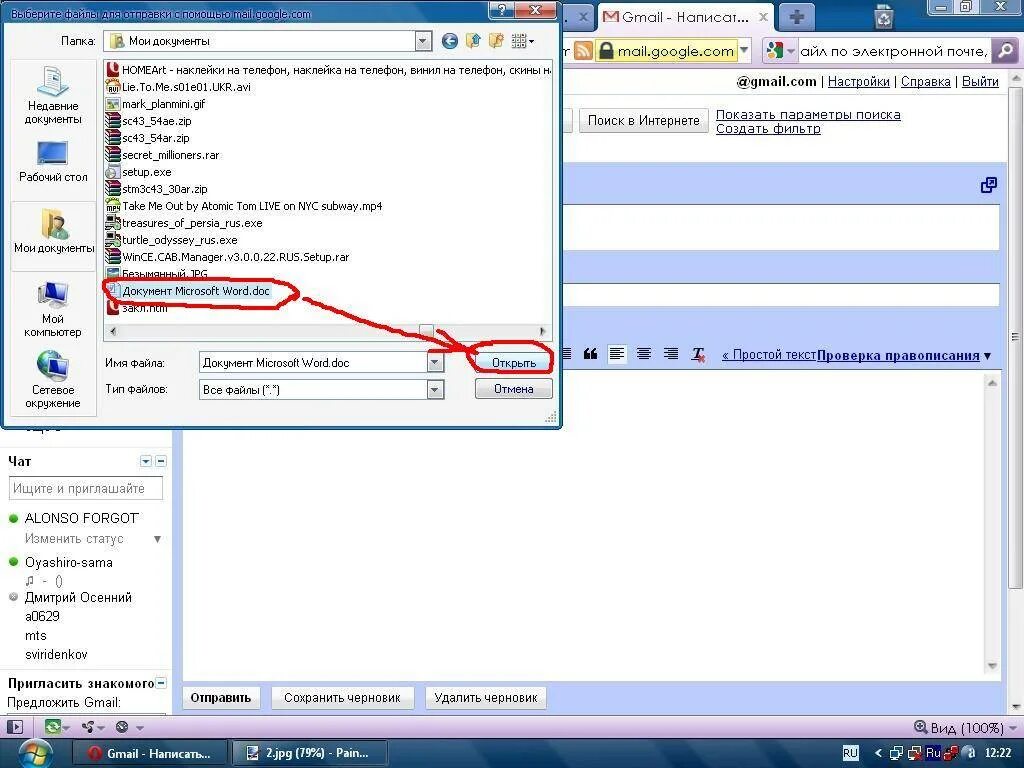The image size is (1024, 768).
Task: Click the file list horizontal scrollbar thumb
Action: click(426, 332)
